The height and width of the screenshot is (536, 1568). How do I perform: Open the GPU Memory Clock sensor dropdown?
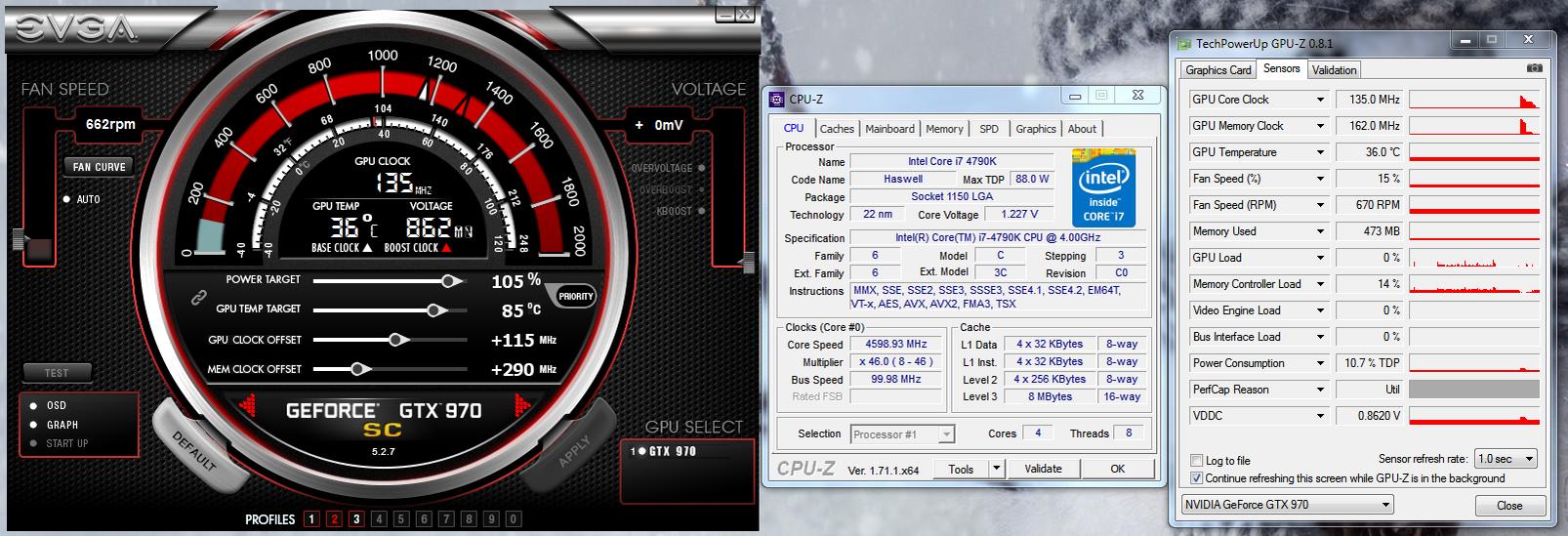click(x=1320, y=126)
